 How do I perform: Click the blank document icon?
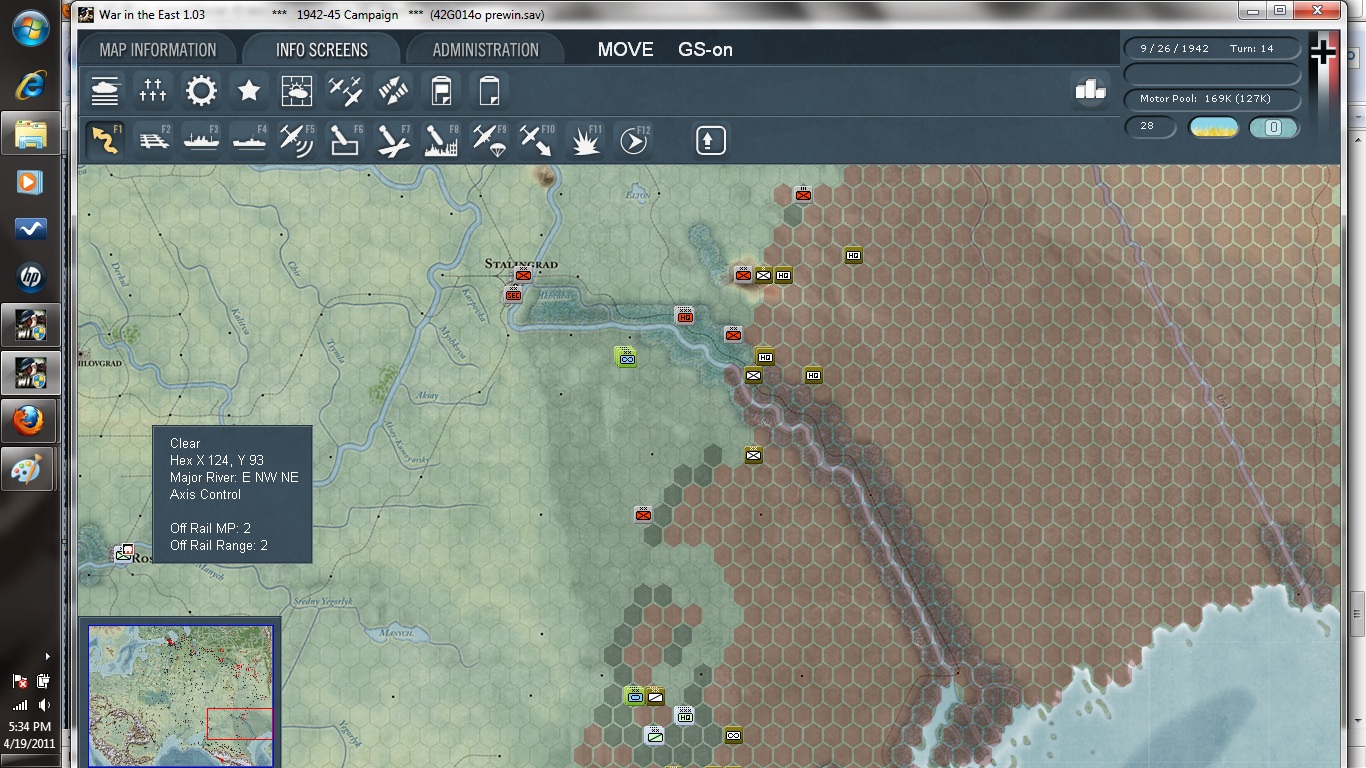[x=489, y=92]
